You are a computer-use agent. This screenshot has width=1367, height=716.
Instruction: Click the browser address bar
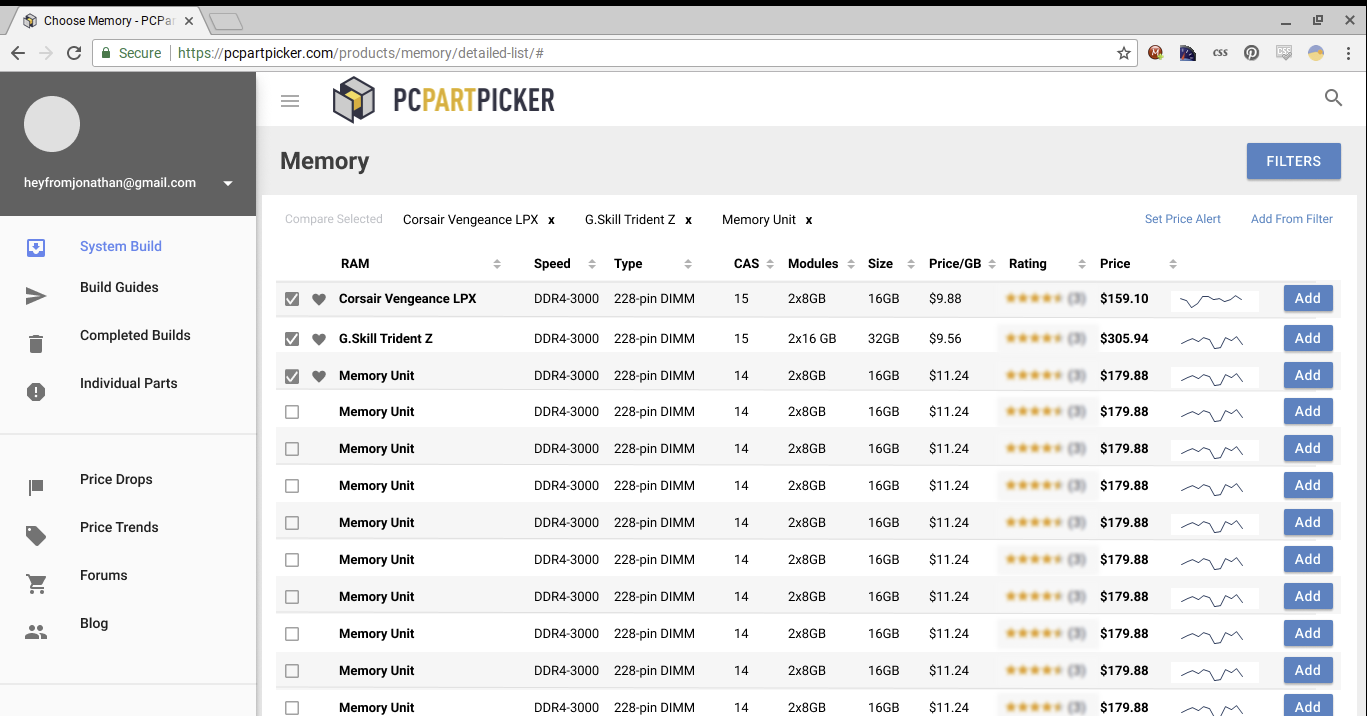click(615, 53)
